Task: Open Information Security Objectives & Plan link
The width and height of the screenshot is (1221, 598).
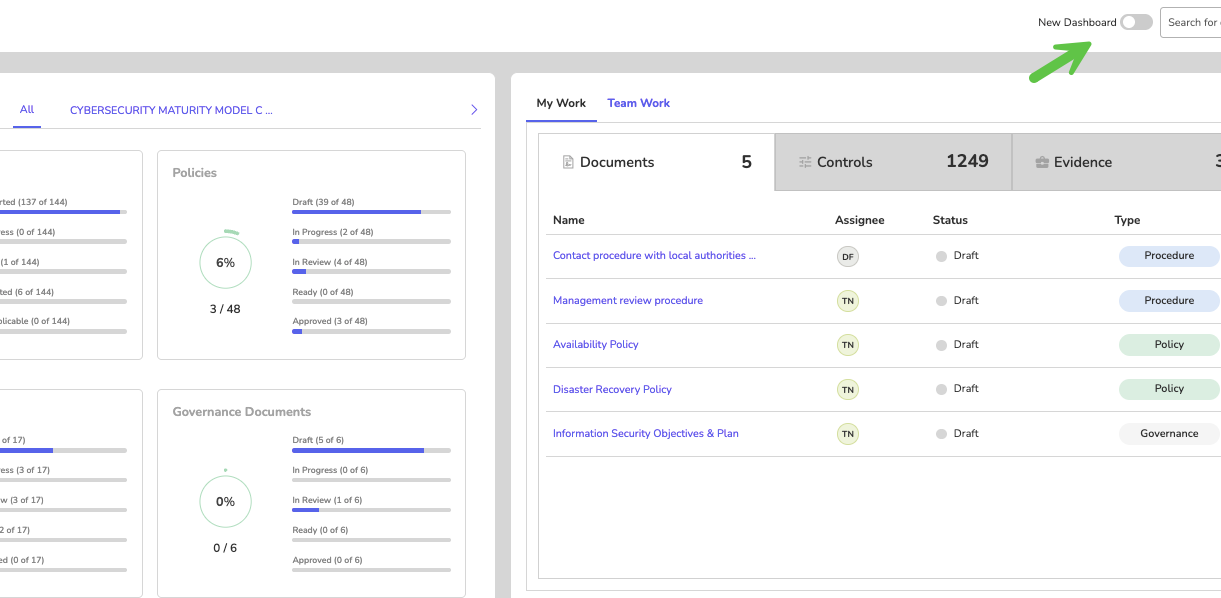Action: (x=646, y=433)
